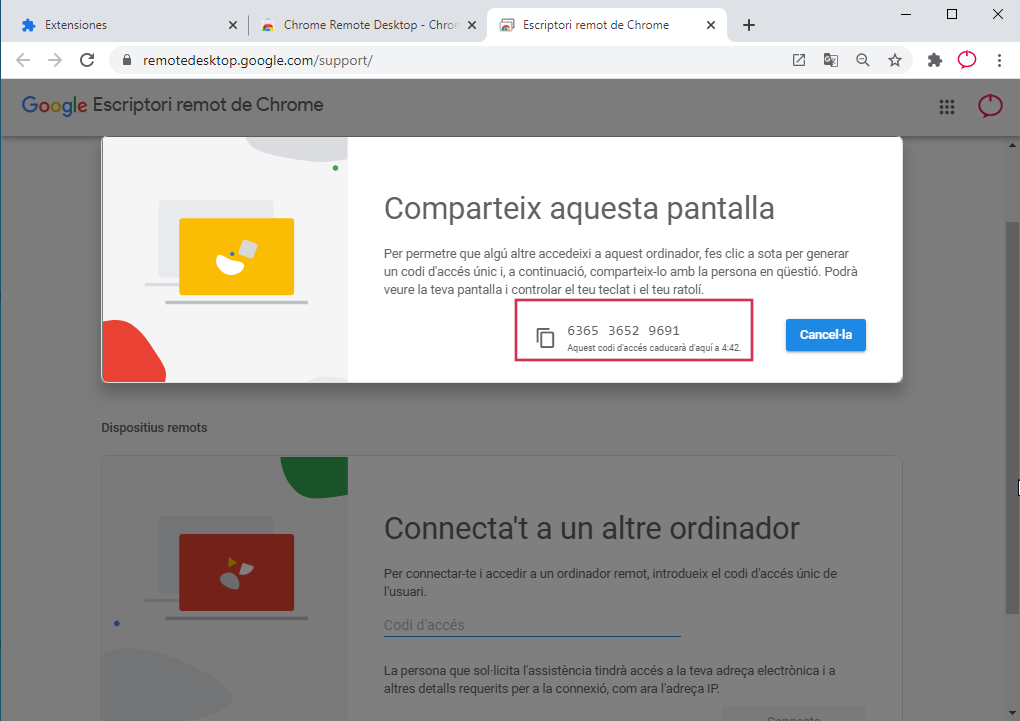
Task: Click the code expiry text showing 4:42
Action: 654,348
